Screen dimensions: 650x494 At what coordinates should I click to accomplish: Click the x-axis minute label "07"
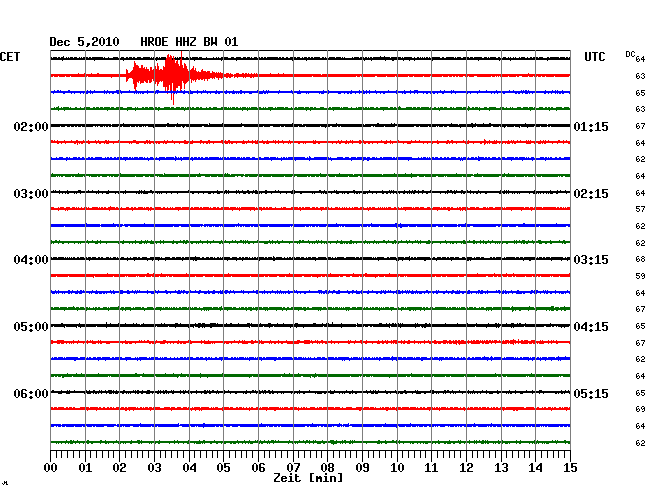[x=293, y=468]
